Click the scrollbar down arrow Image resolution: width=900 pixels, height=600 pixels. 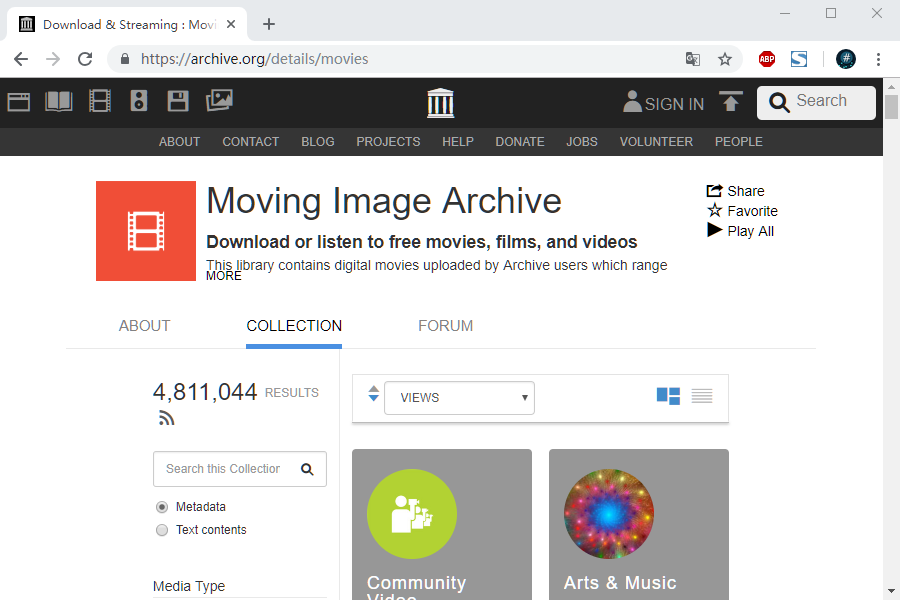[891, 590]
